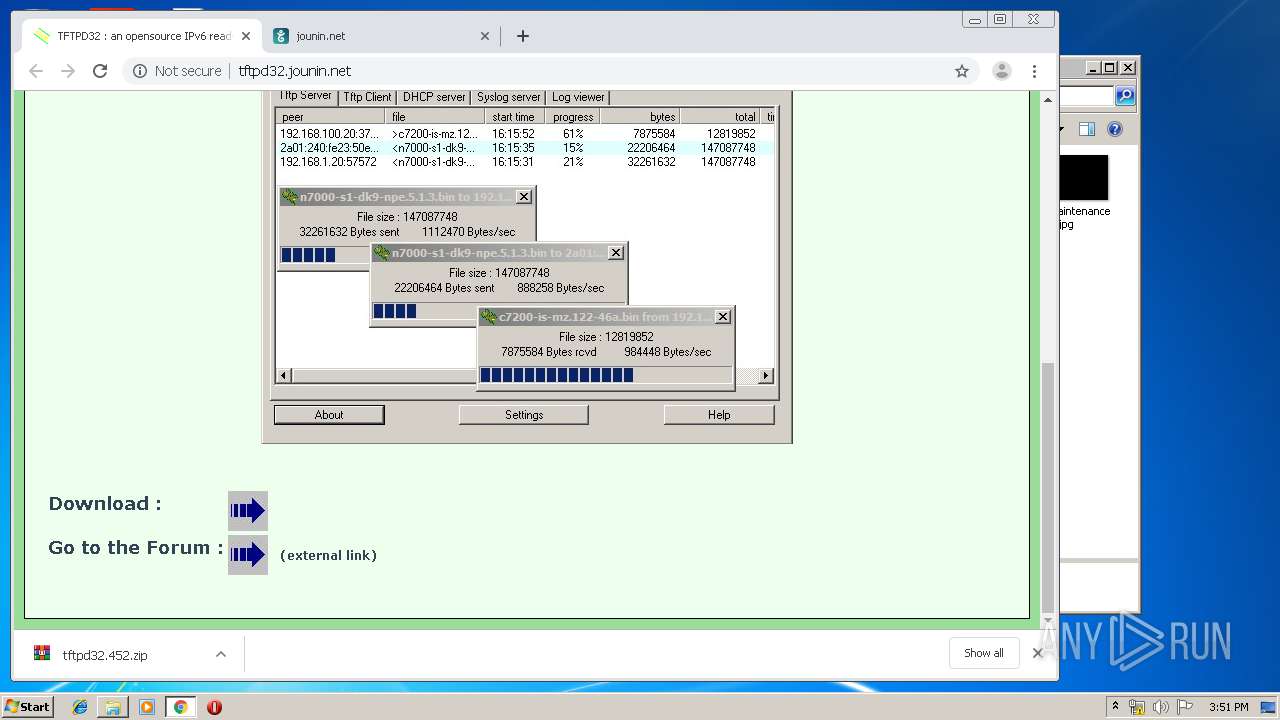Click progress bar under 22206464 Bytes sent

424,311
